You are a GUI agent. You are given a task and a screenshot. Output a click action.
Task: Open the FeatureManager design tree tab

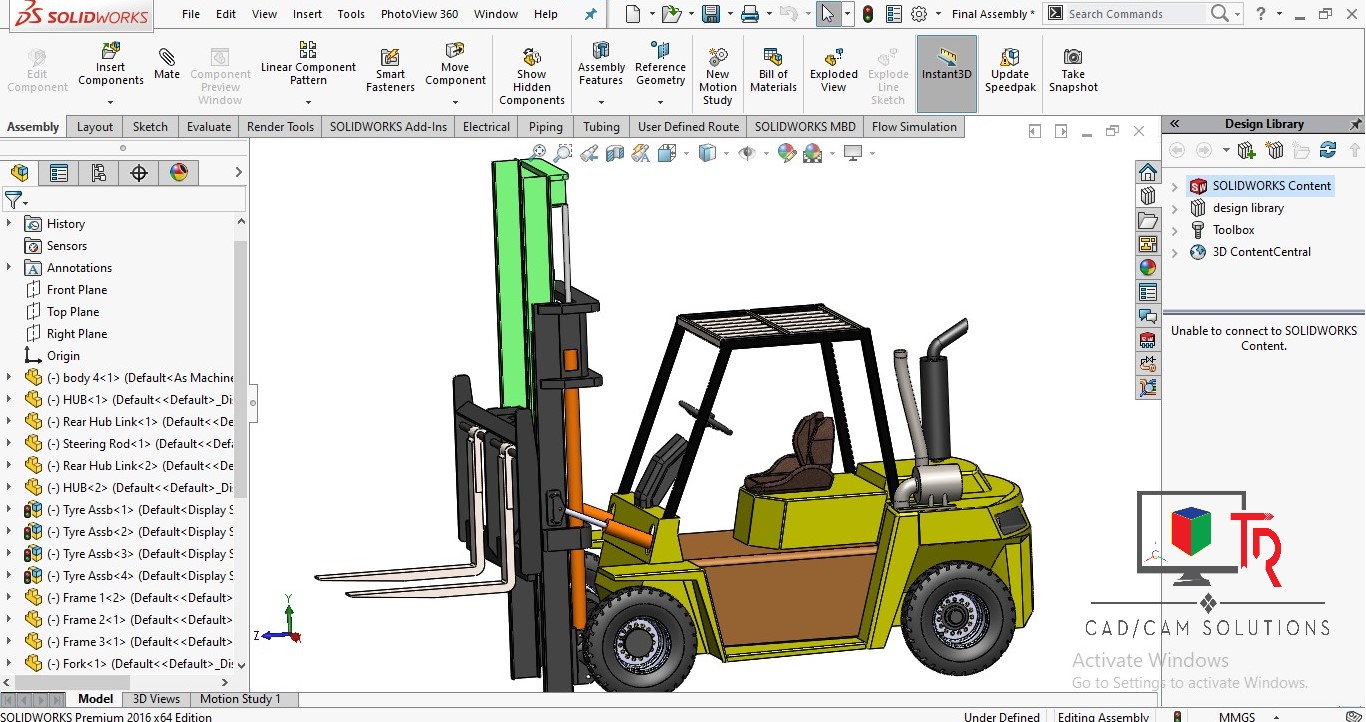click(x=19, y=173)
